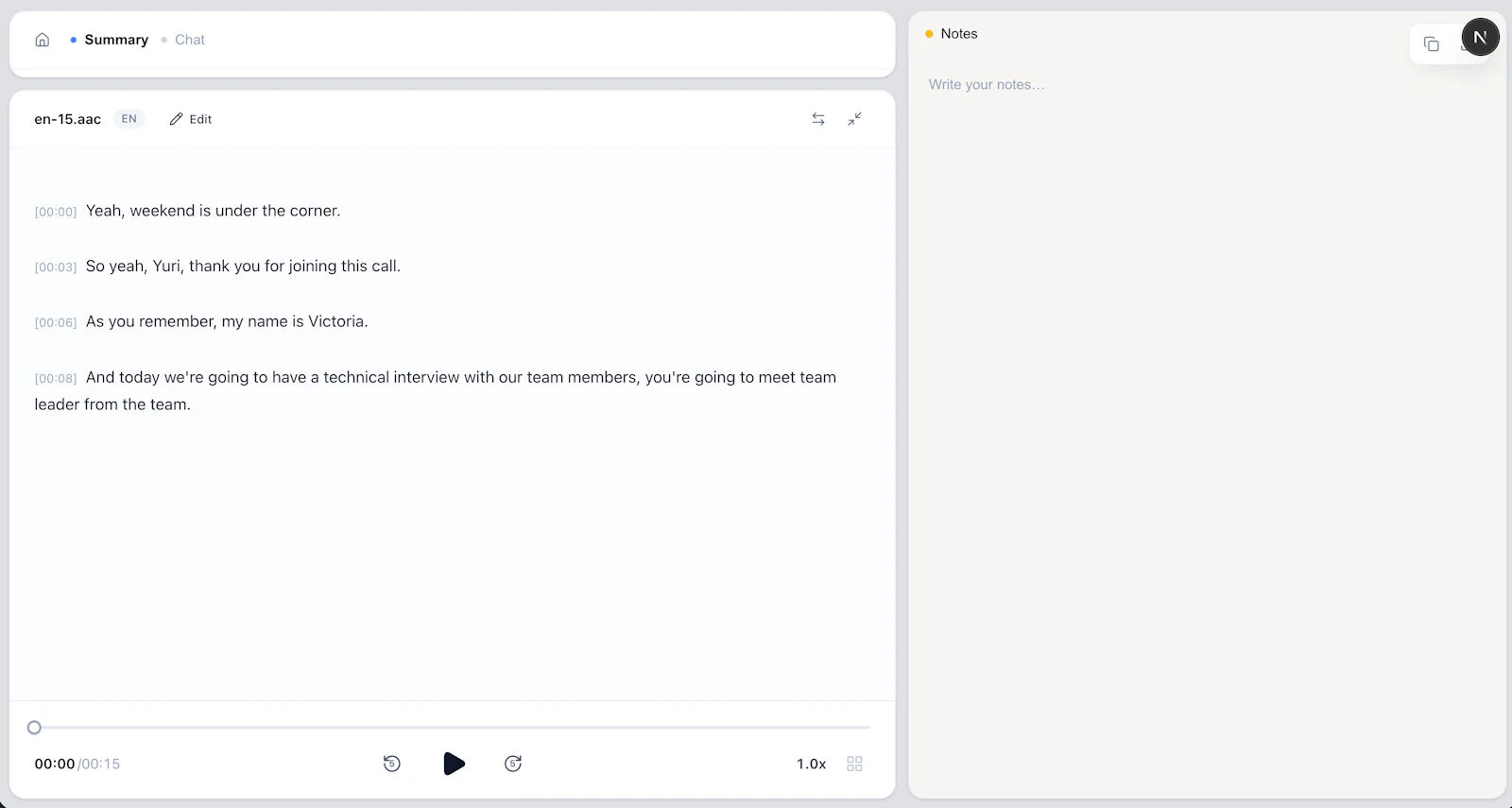Select line starting "And today we're going to have"
The width and height of the screenshot is (1512, 808).
click(x=436, y=390)
